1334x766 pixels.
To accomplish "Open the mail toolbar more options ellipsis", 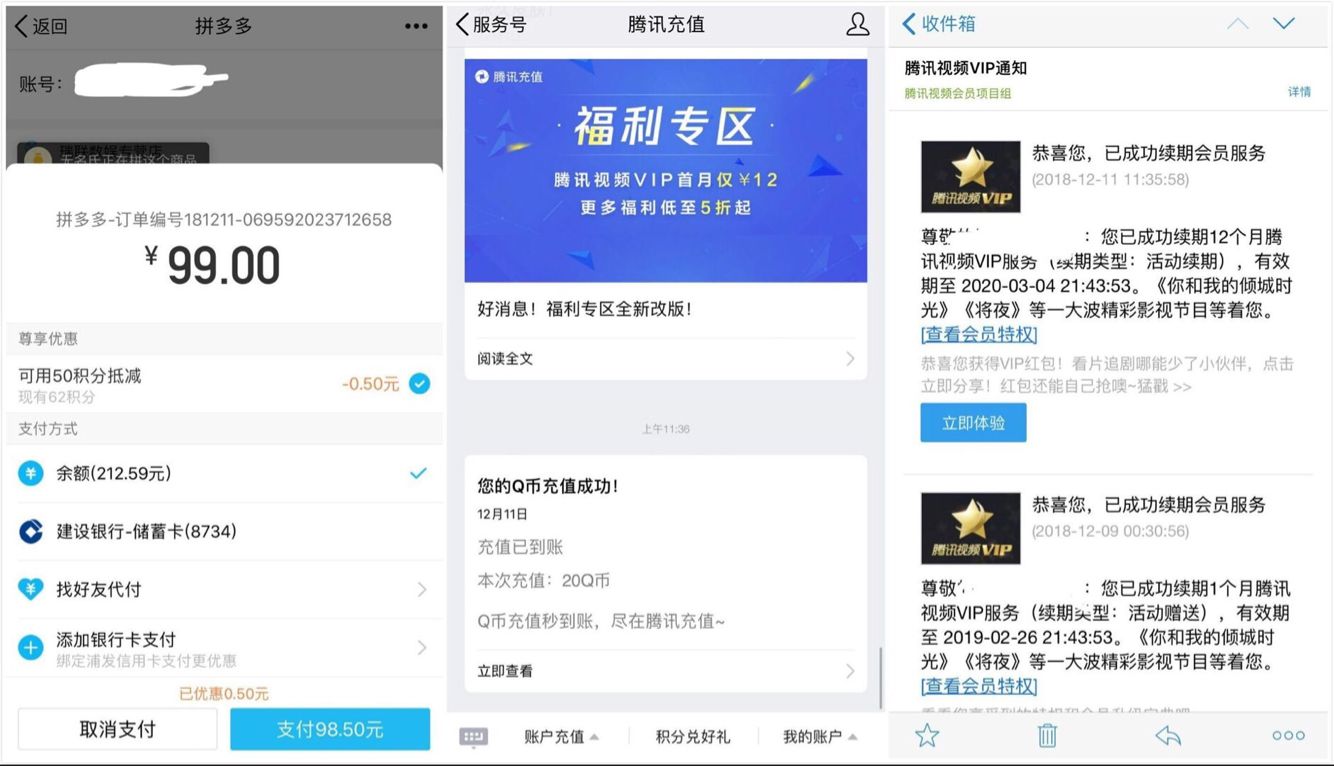I will click(1288, 736).
